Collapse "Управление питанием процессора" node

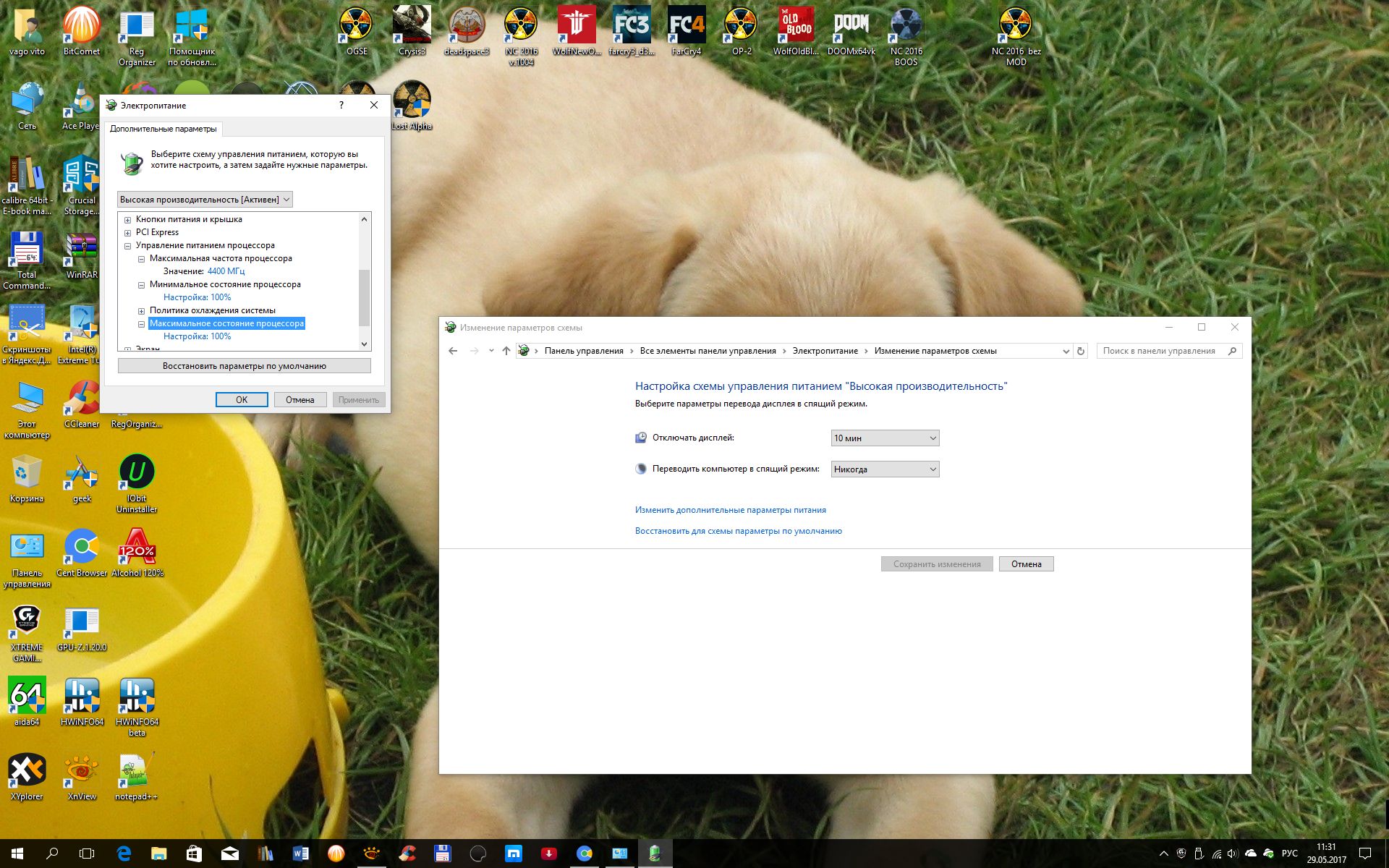click(128, 246)
